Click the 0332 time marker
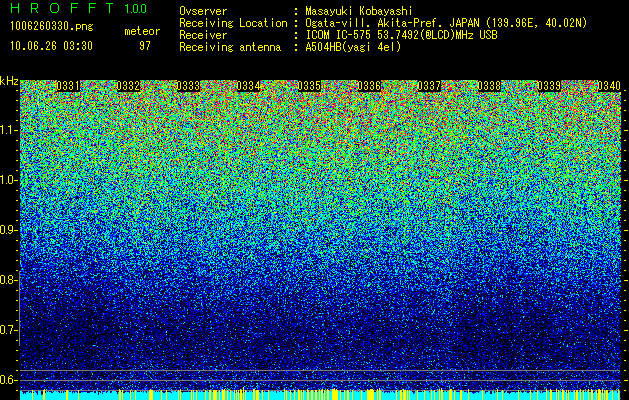The height and width of the screenshot is (400, 629). [128, 86]
